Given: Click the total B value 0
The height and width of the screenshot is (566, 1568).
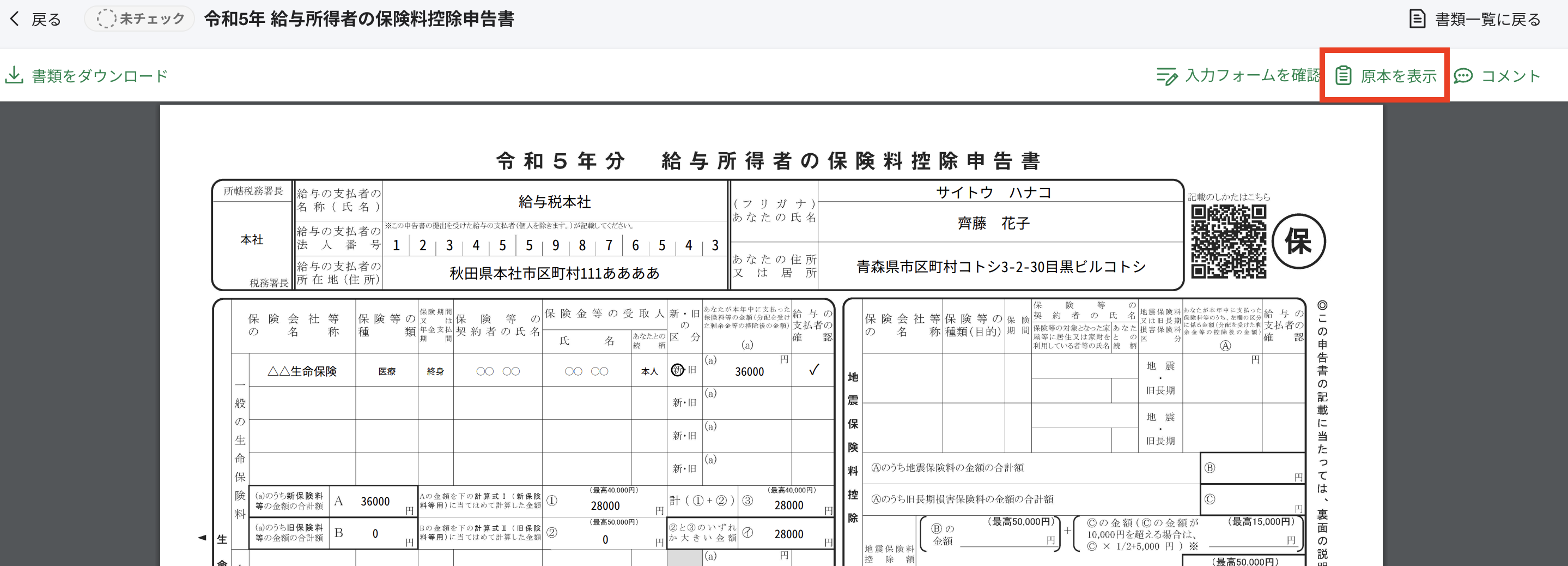Looking at the screenshot, I should [375, 534].
